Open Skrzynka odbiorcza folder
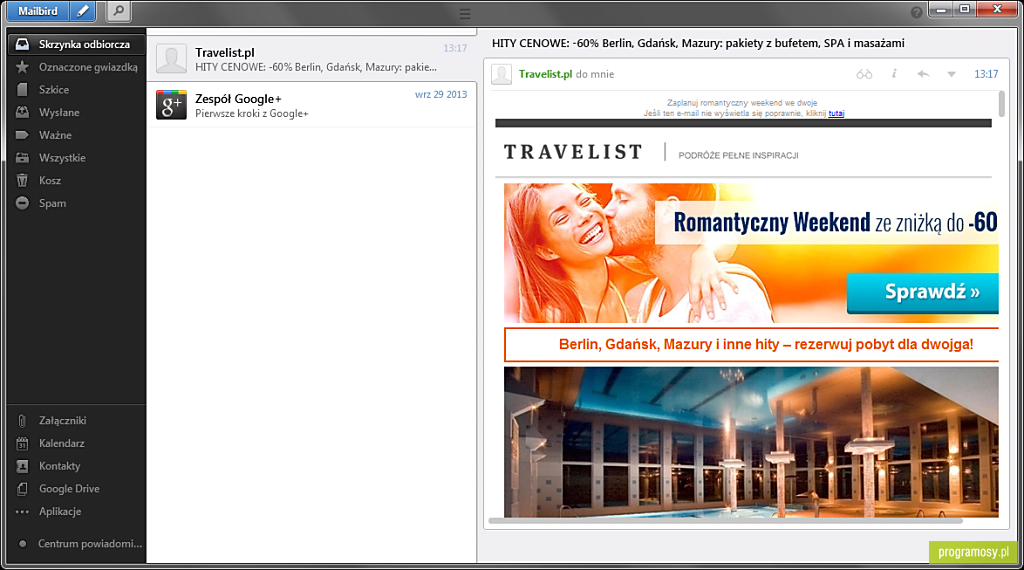The width and height of the screenshot is (1024, 570). coord(76,44)
